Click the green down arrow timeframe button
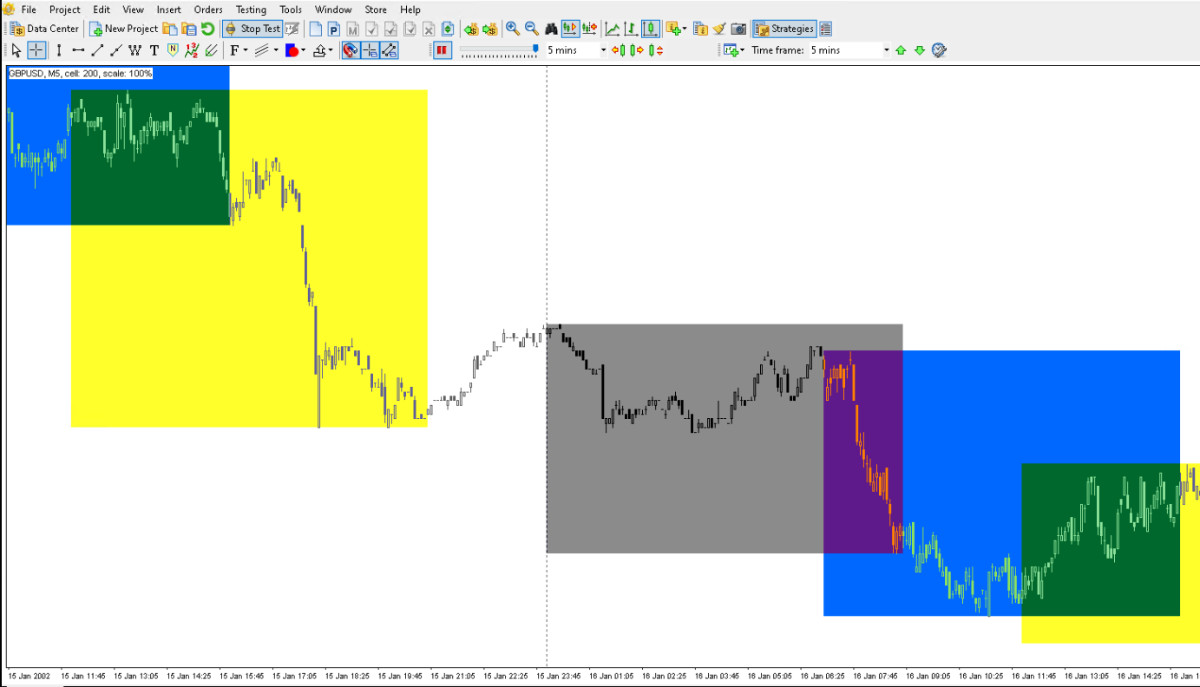The image size is (1200, 687). [920, 50]
